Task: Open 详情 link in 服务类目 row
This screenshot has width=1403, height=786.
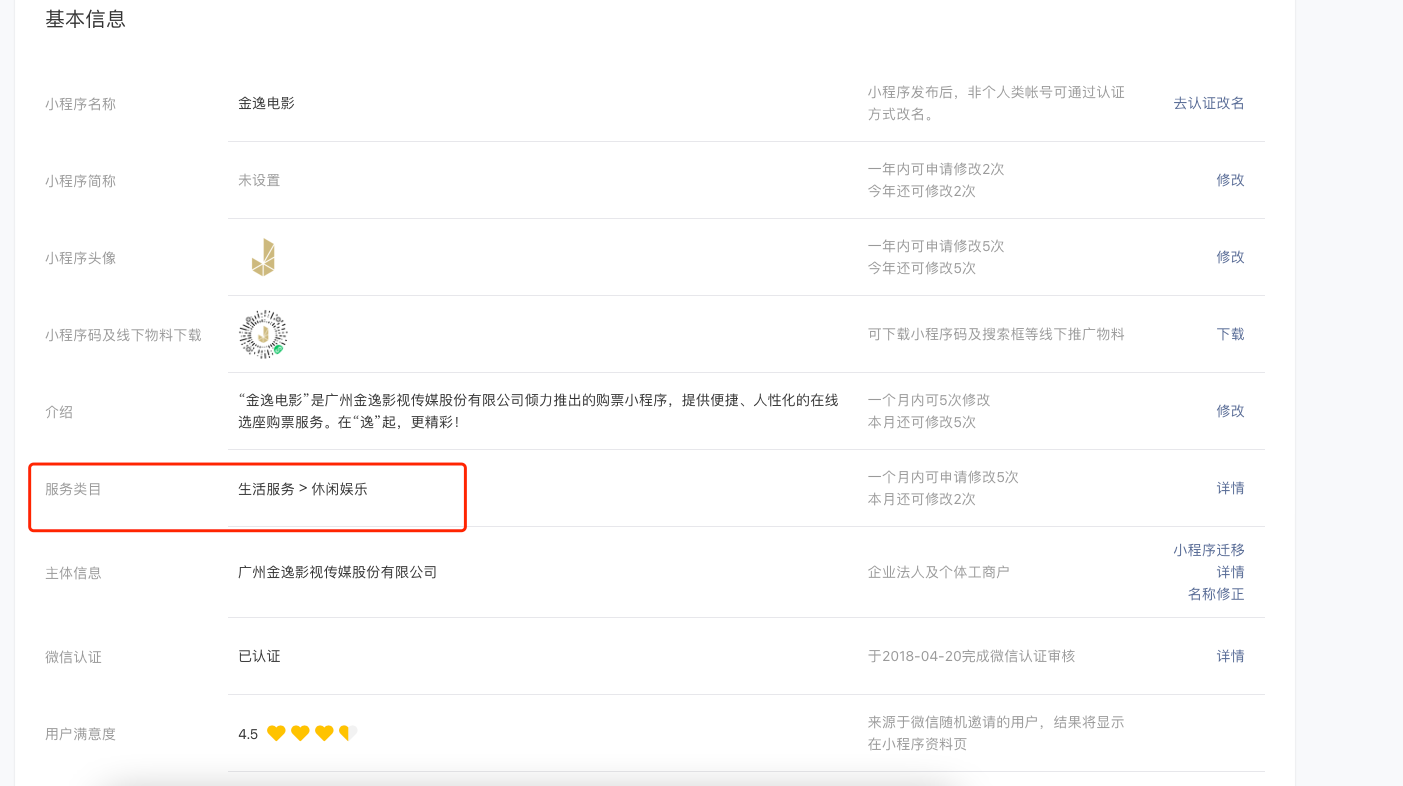Action: pyautogui.click(x=1230, y=488)
